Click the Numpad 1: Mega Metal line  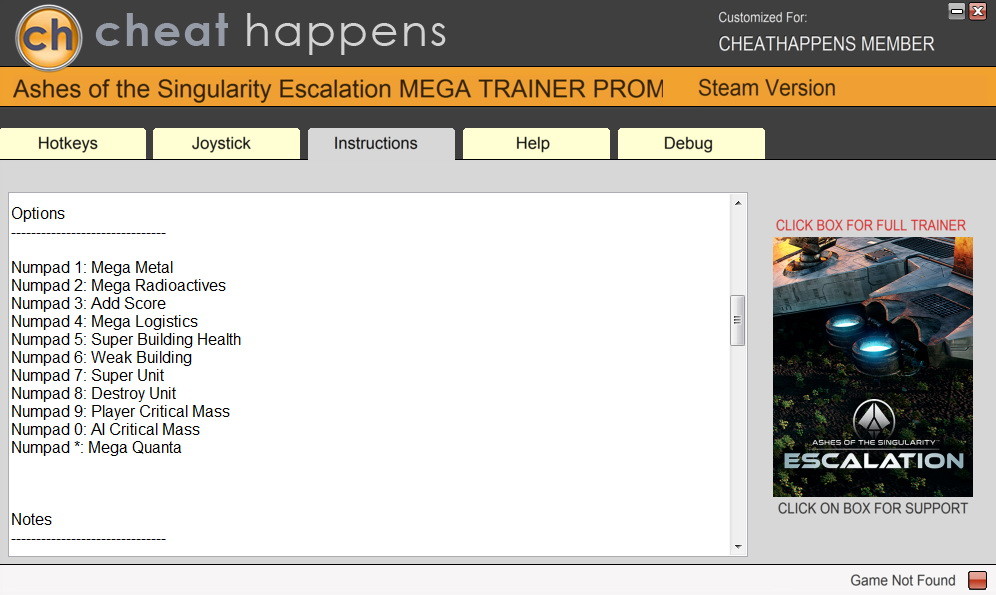[x=92, y=267]
